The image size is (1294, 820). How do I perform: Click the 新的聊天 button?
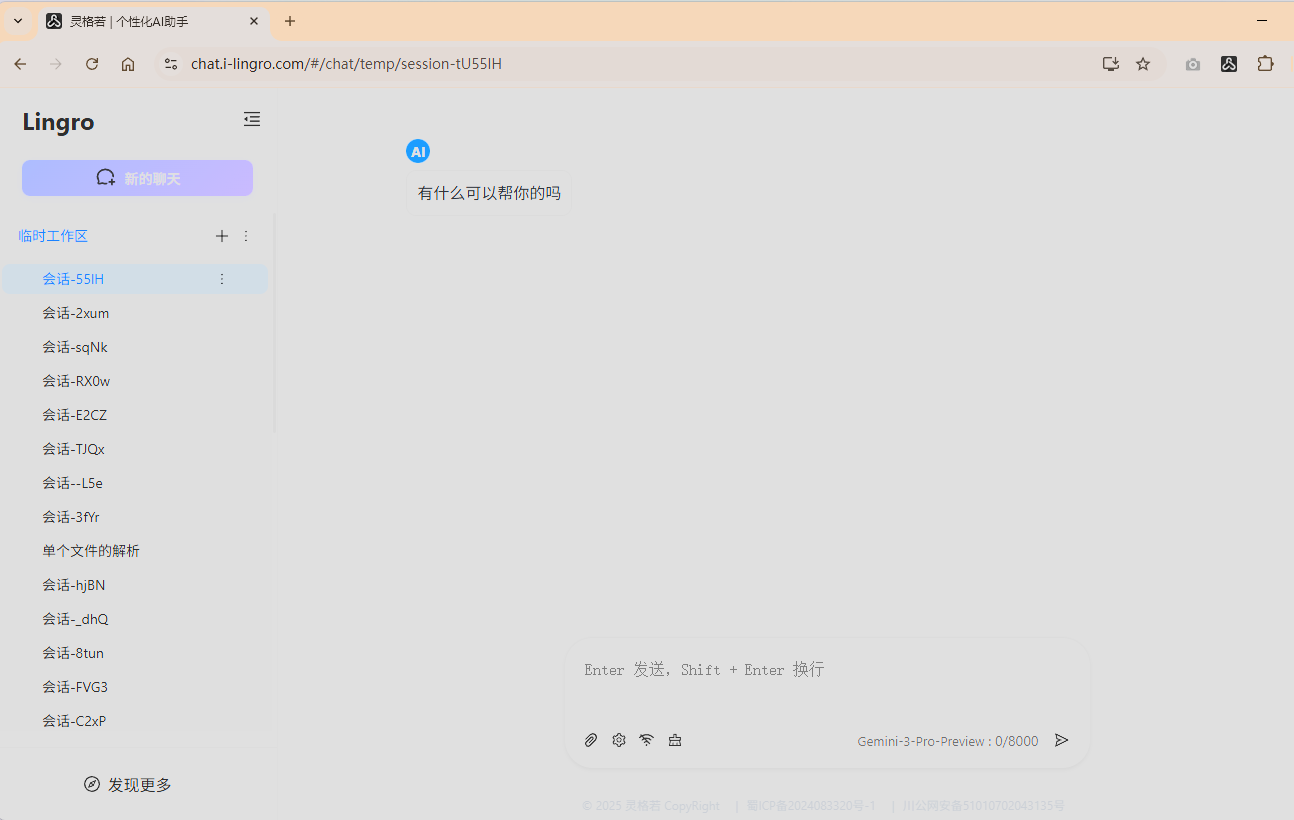point(137,178)
